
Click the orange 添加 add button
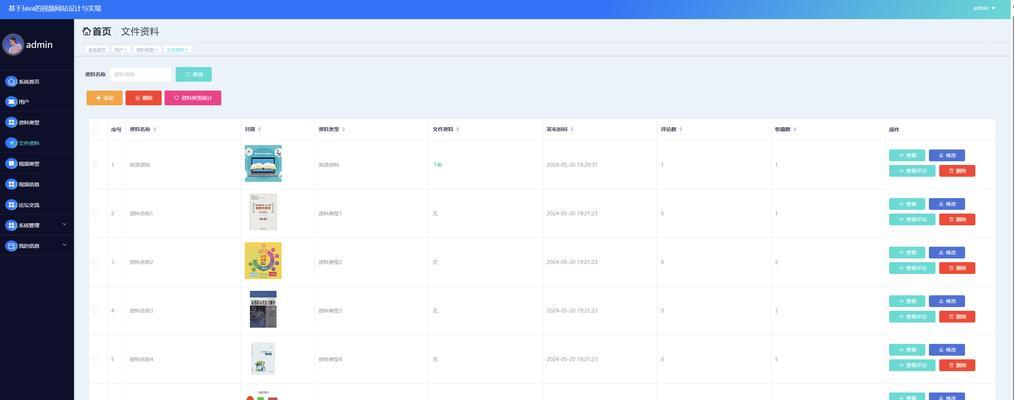click(104, 98)
